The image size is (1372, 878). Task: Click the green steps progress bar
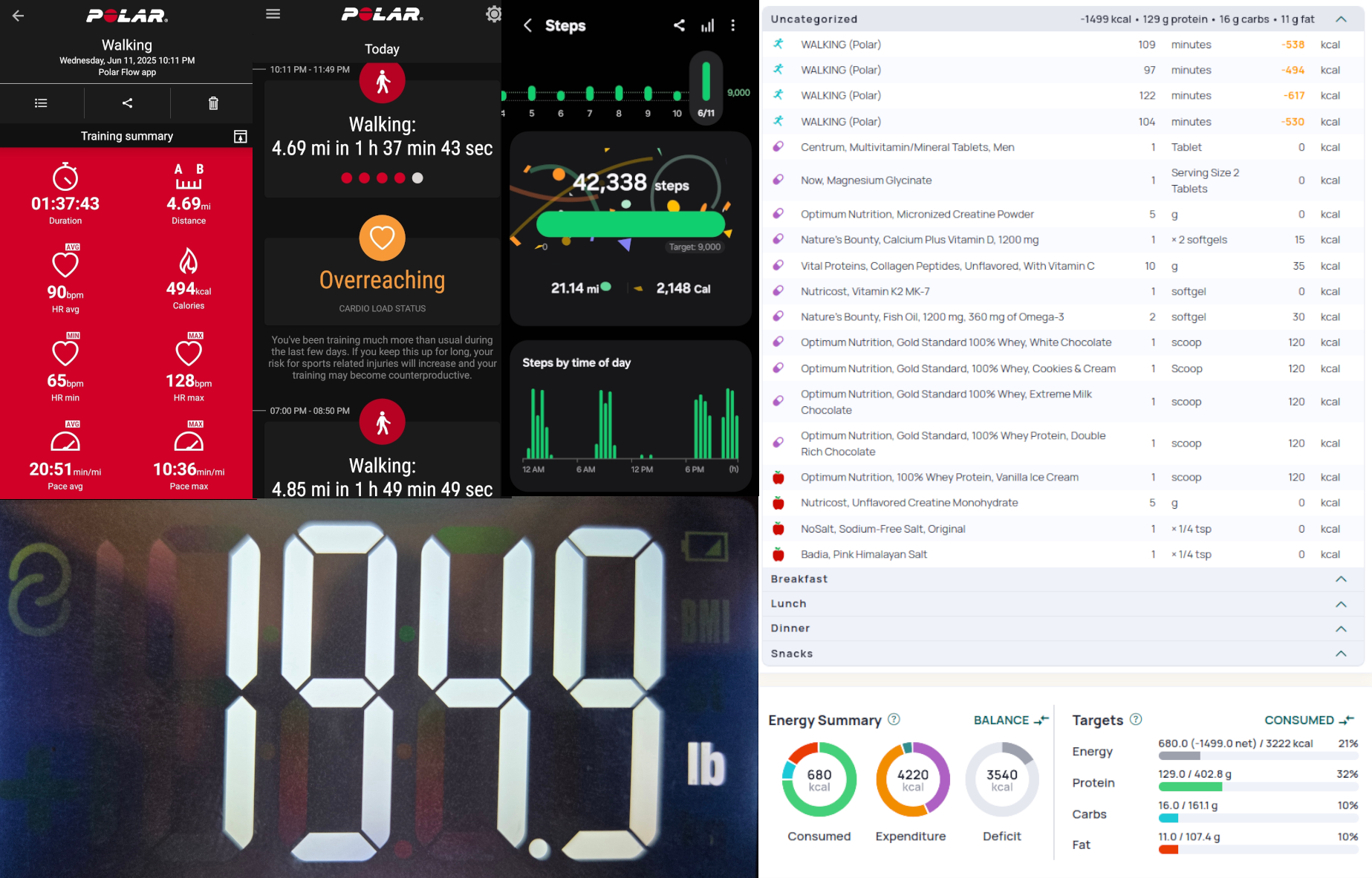click(631, 224)
